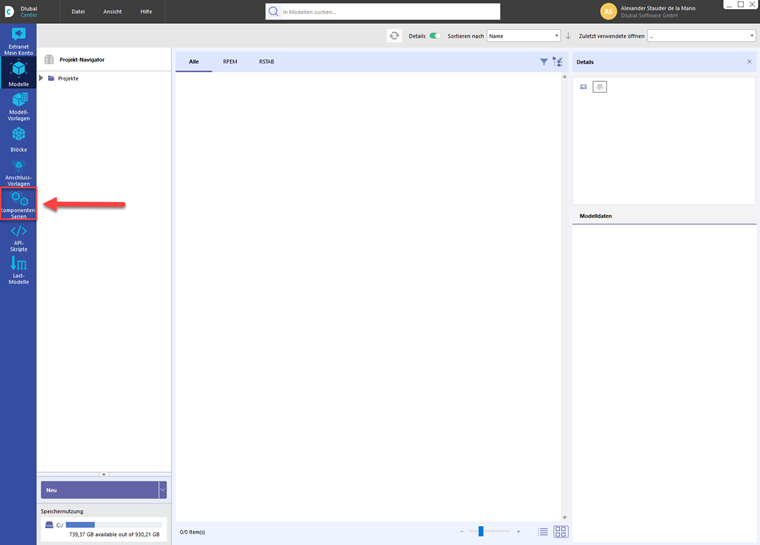Viewport: 760px width, 545px height.
Task: Click the Neu button
Action: point(99,490)
